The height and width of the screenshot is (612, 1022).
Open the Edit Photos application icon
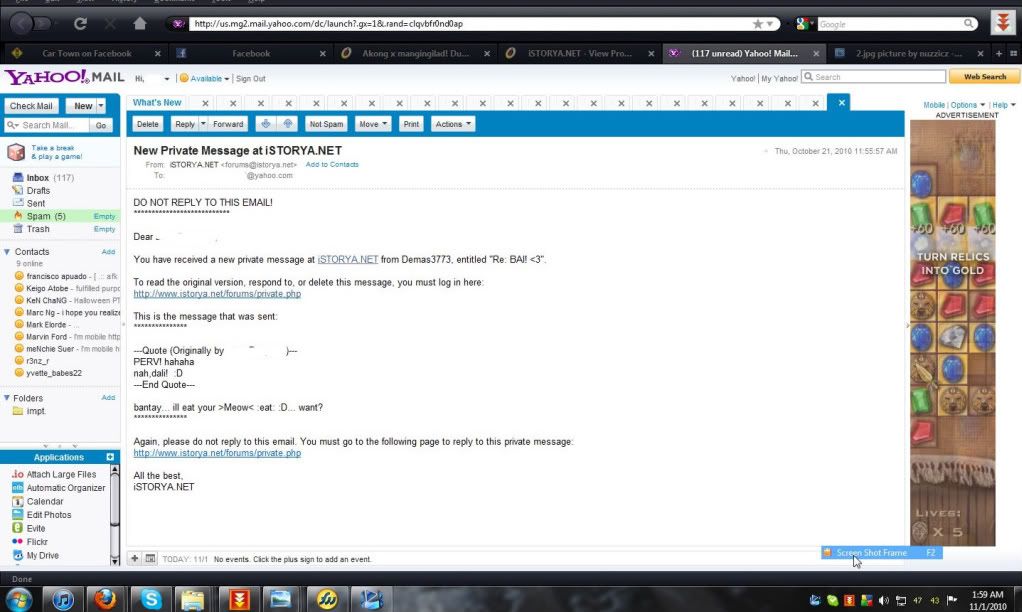point(18,514)
